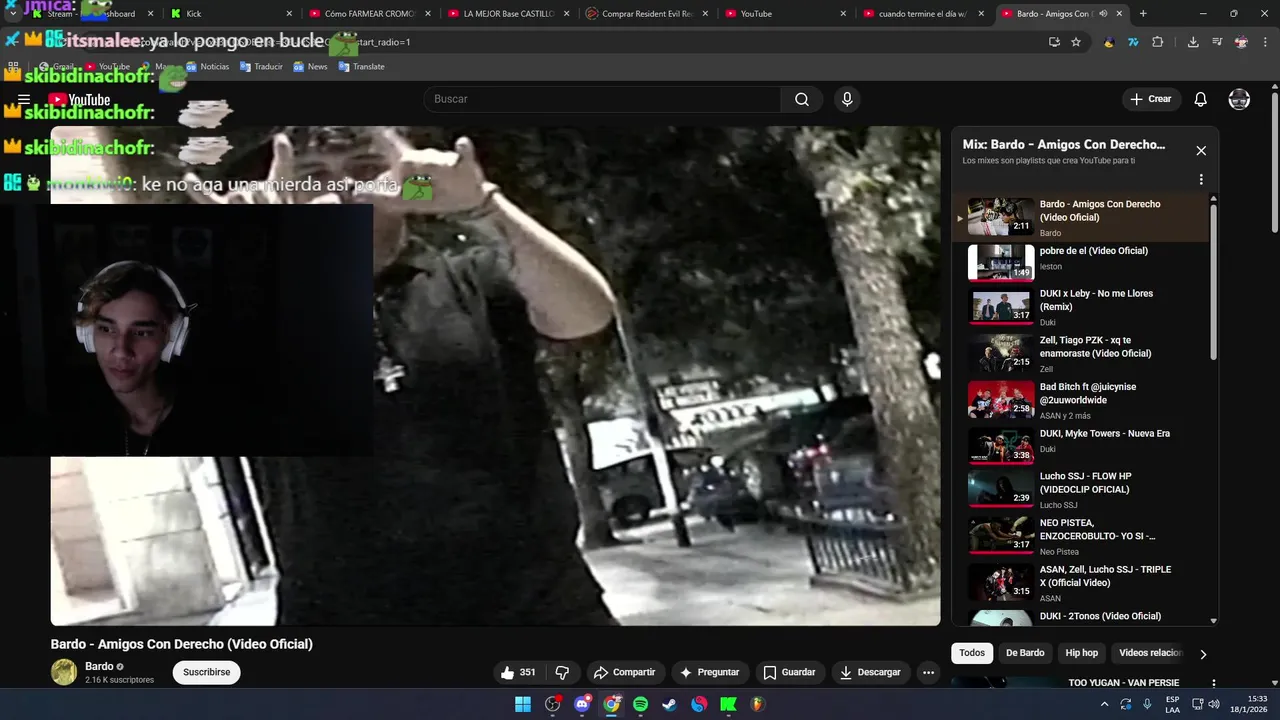Open Chrome extensions puzzle icon
The height and width of the screenshot is (720, 1280).
click(x=1158, y=42)
